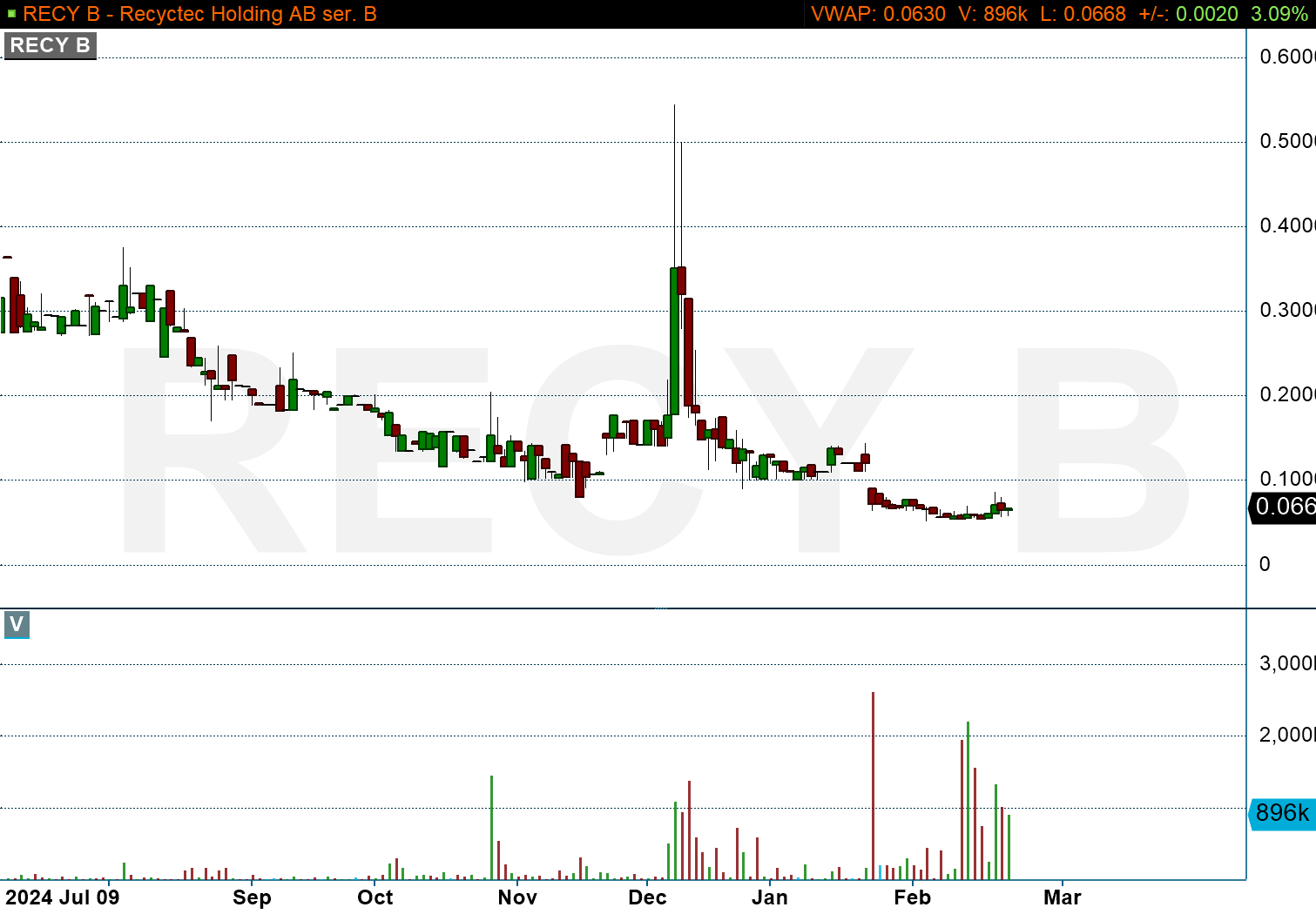Click the 0.200 price axis label
The image size is (1316, 914).
[x=1287, y=394]
